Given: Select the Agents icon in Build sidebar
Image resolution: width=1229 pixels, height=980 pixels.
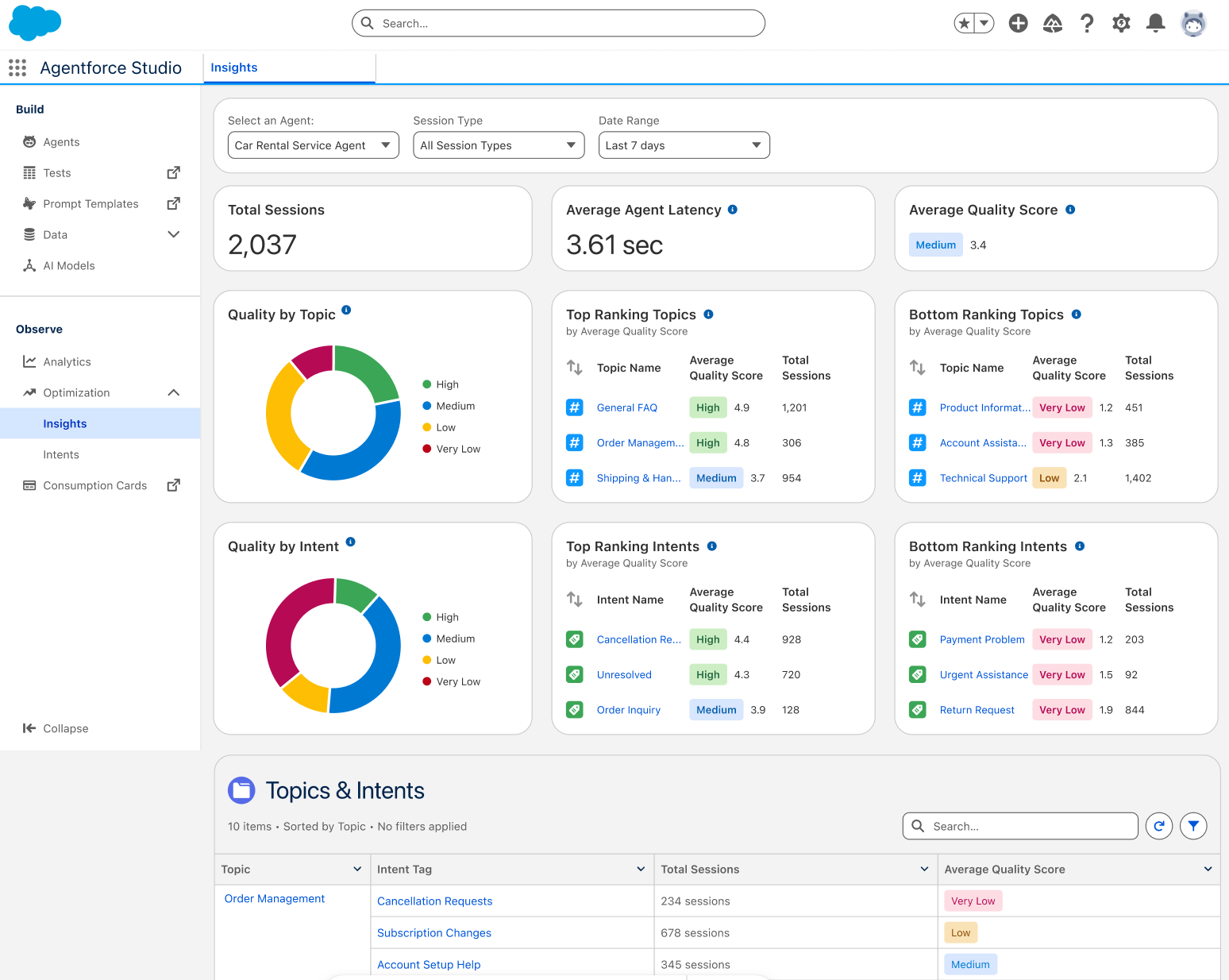Looking at the screenshot, I should (29, 141).
